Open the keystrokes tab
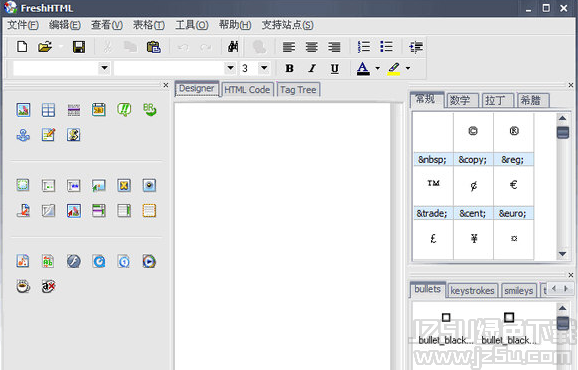Screen dimensions: 578x370 (472, 290)
